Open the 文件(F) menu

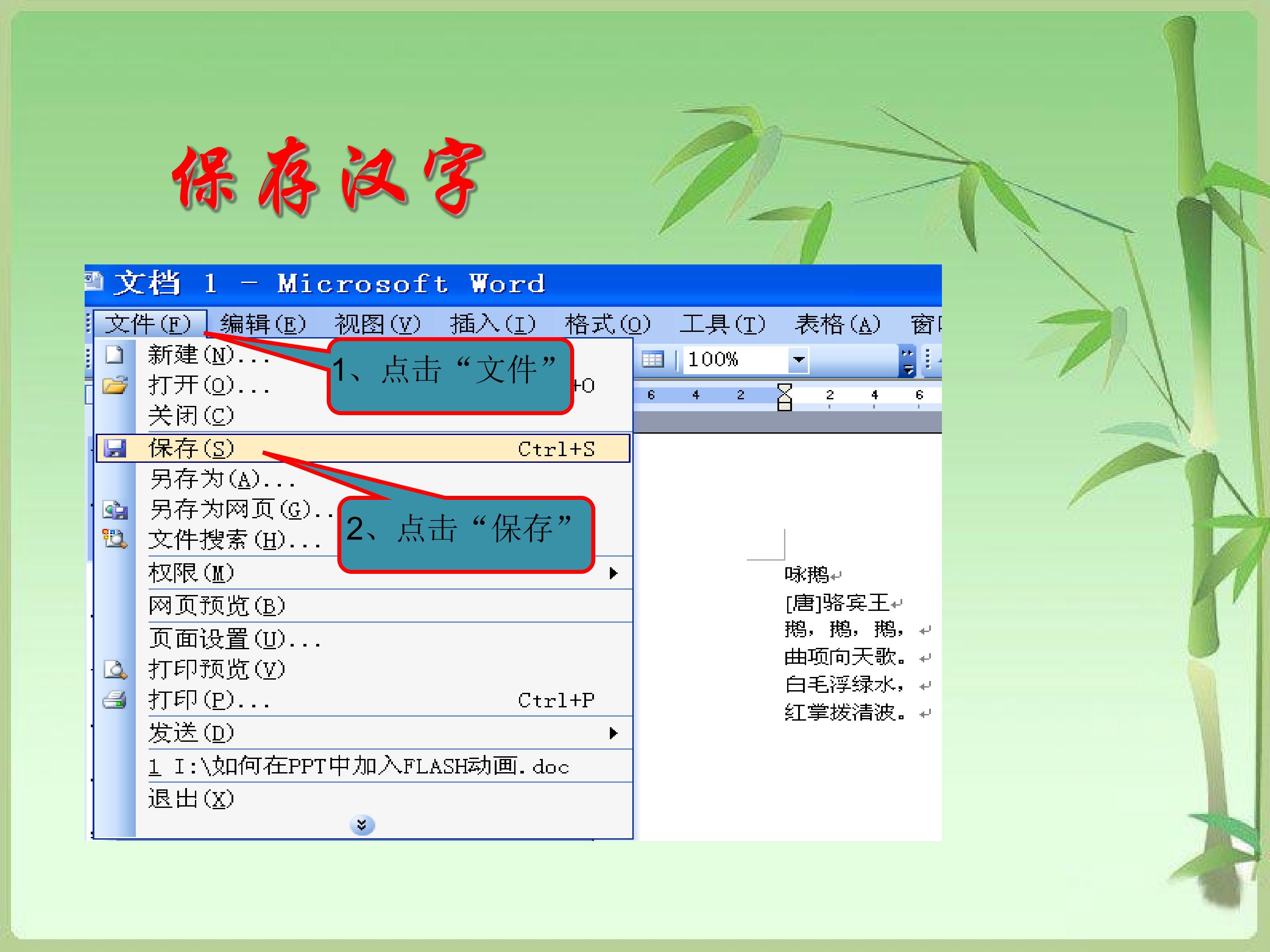tap(149, 324)
